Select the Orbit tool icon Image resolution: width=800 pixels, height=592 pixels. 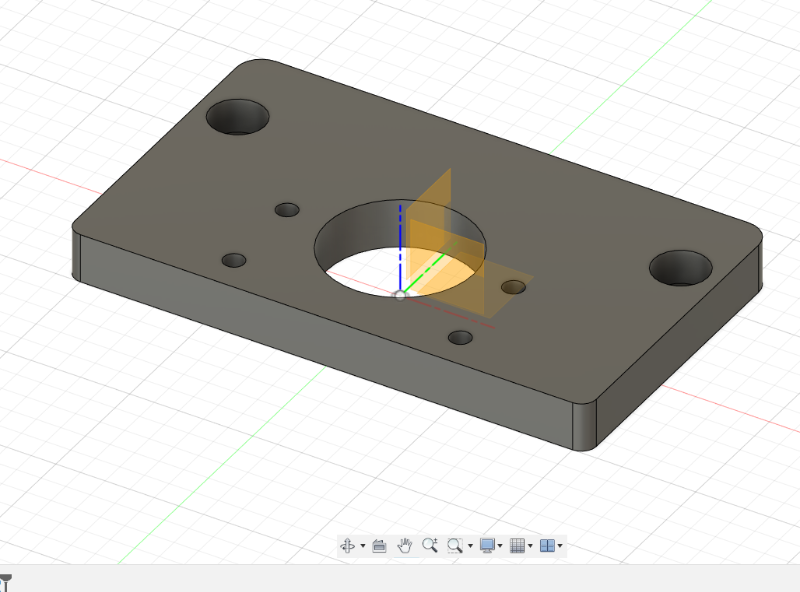click(x=347, y=546)
